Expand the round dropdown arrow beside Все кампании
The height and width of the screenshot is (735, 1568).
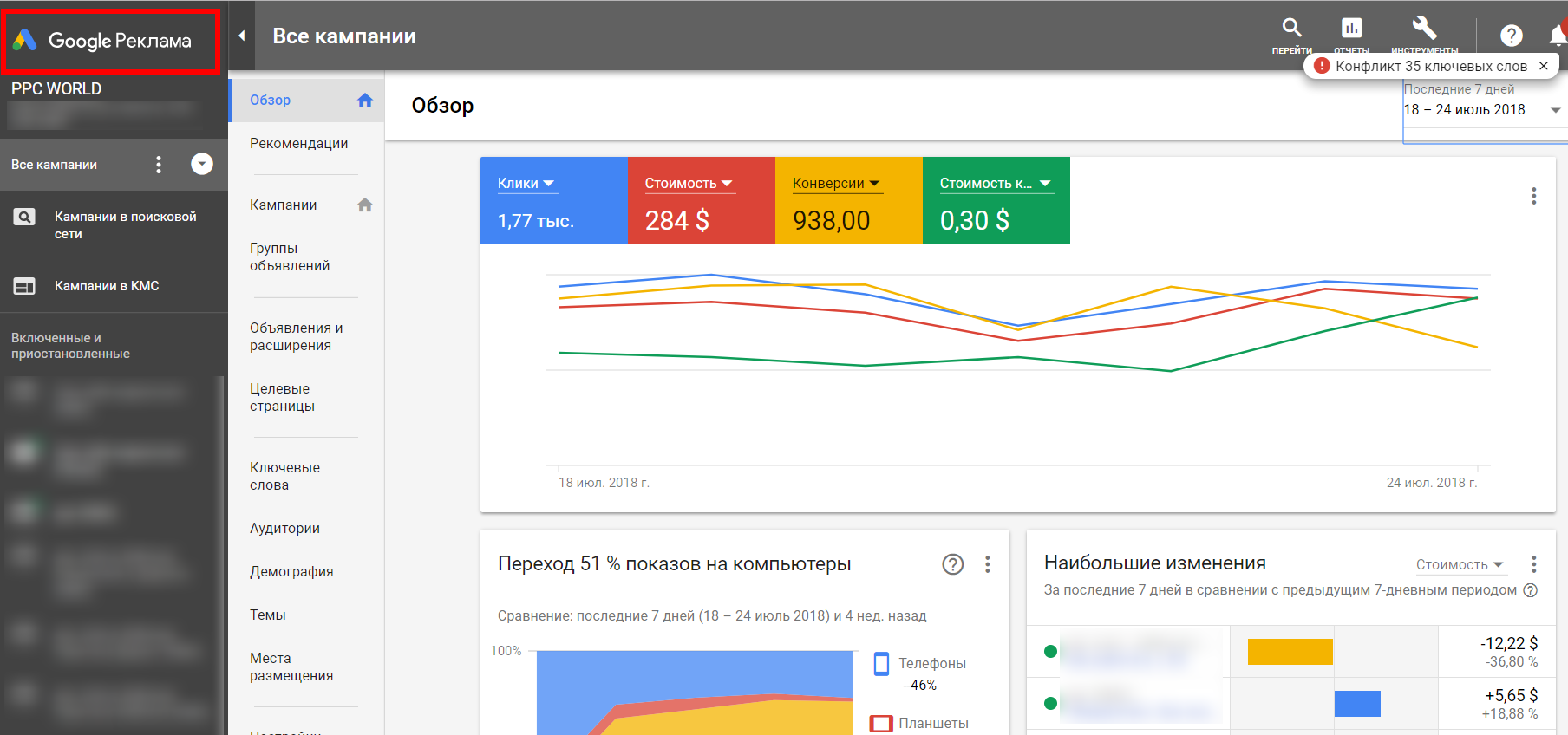click(202, 164)
